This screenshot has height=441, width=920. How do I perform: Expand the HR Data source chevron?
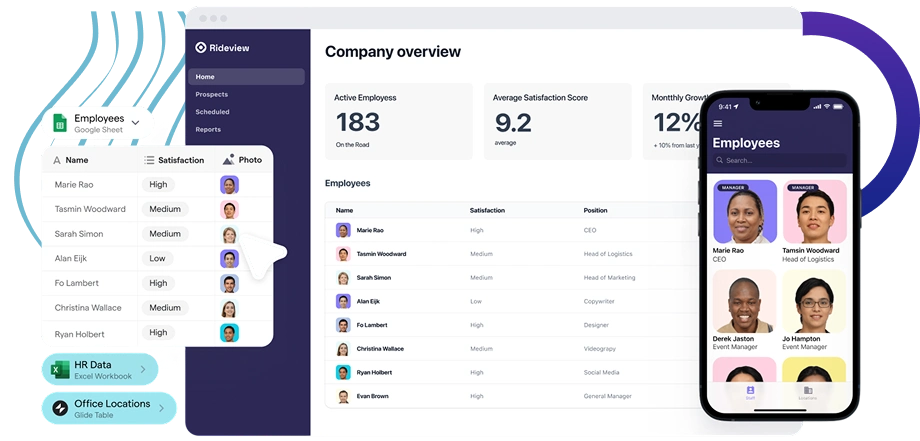click(143, 370)
